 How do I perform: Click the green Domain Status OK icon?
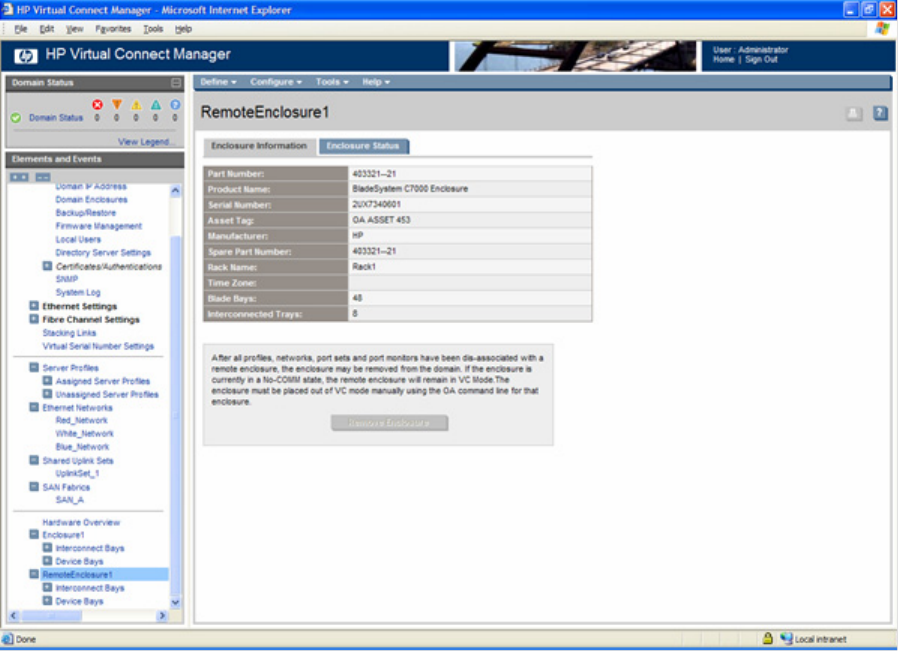(16, 118)
